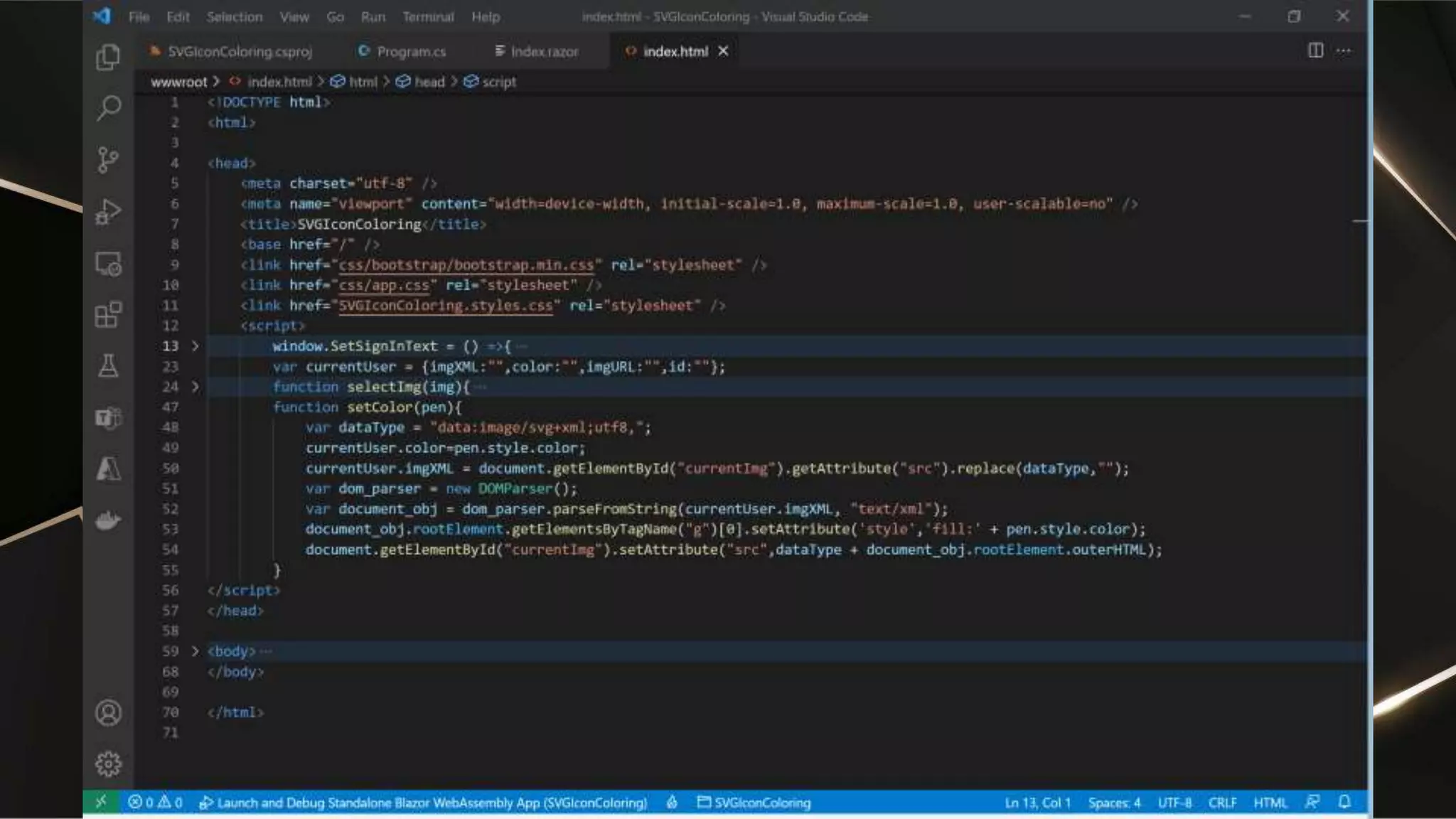Switch to the Program.cs tab
Screen dimensions: 1456x819
[410, 51]
